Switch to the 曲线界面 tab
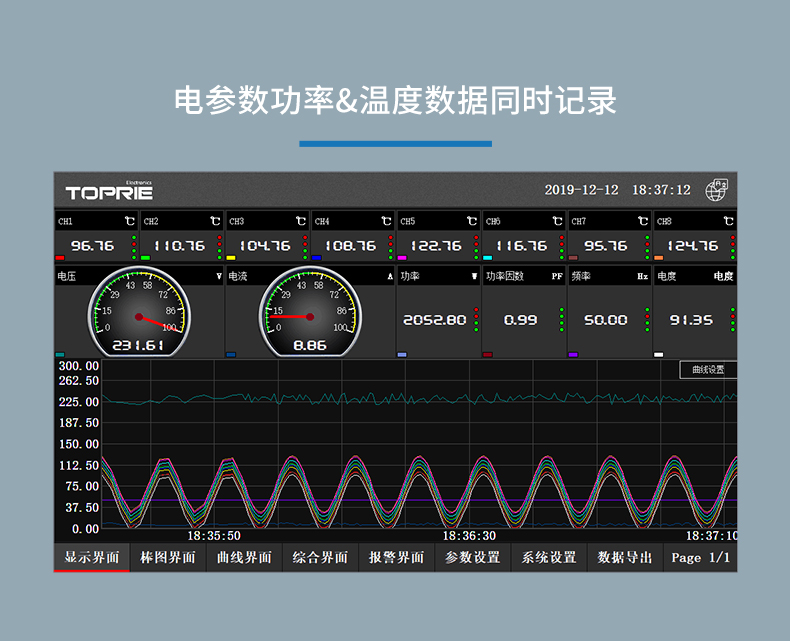Viewport: 790px width, 641px height. 244,558
